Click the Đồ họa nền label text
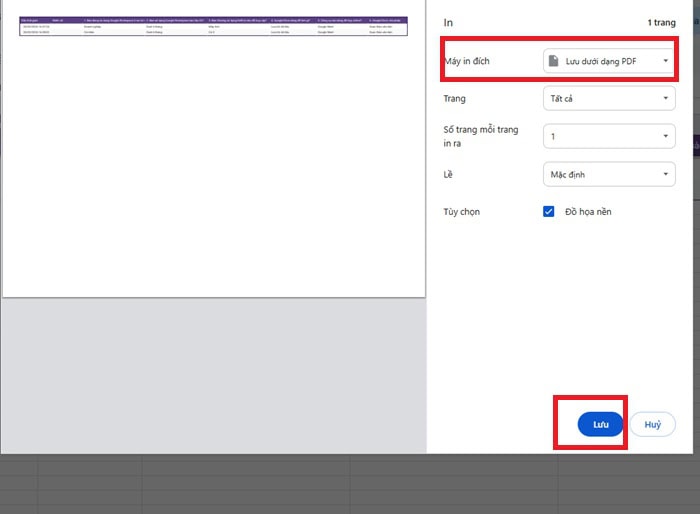Screen dimensions: 700x514 [x=588, y=212]
